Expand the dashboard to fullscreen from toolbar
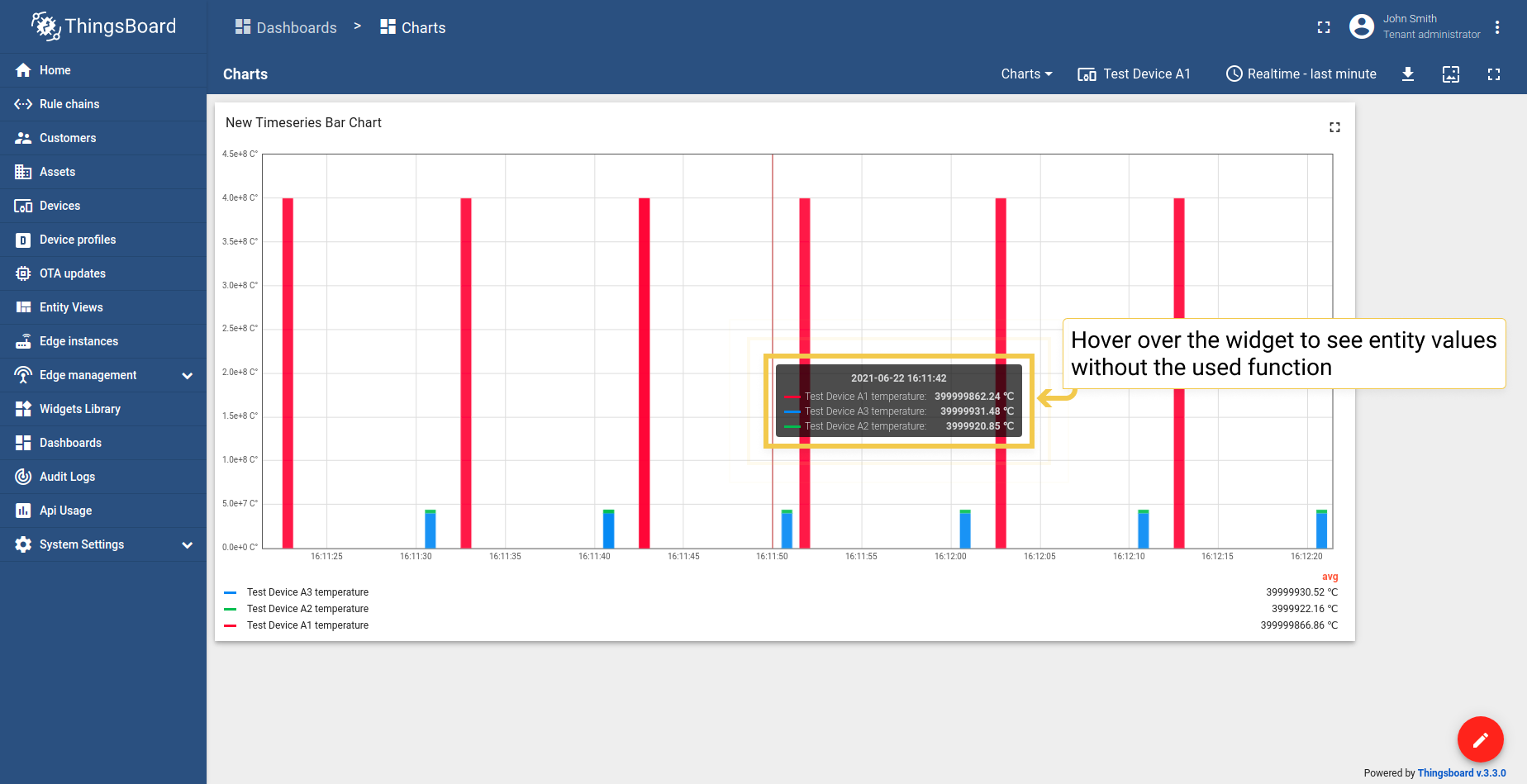The height and width of the screenshot is (784, 1527). 1493,74
